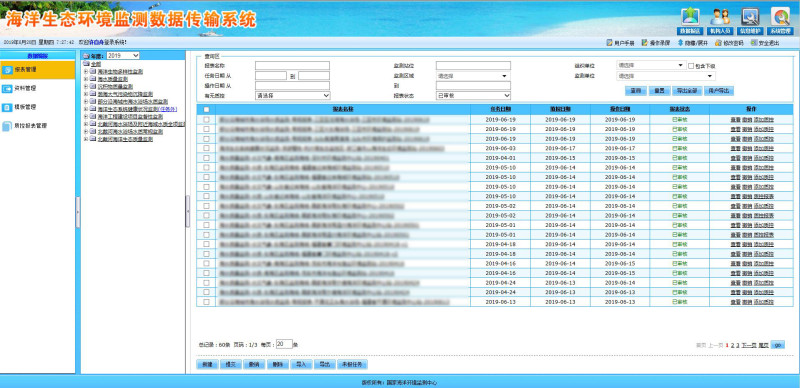Click 安全退出 to log out
This screenshot has width=800, height=388.
click(x=765, y=43)
